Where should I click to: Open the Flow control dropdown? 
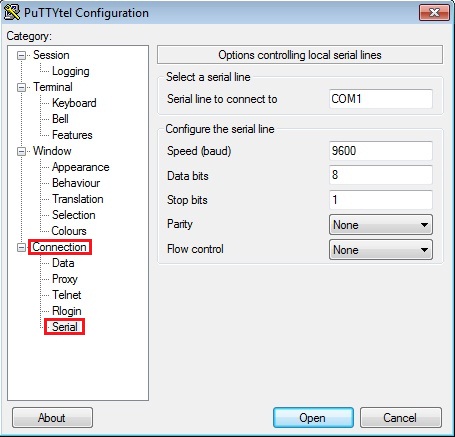coord(381,250)
